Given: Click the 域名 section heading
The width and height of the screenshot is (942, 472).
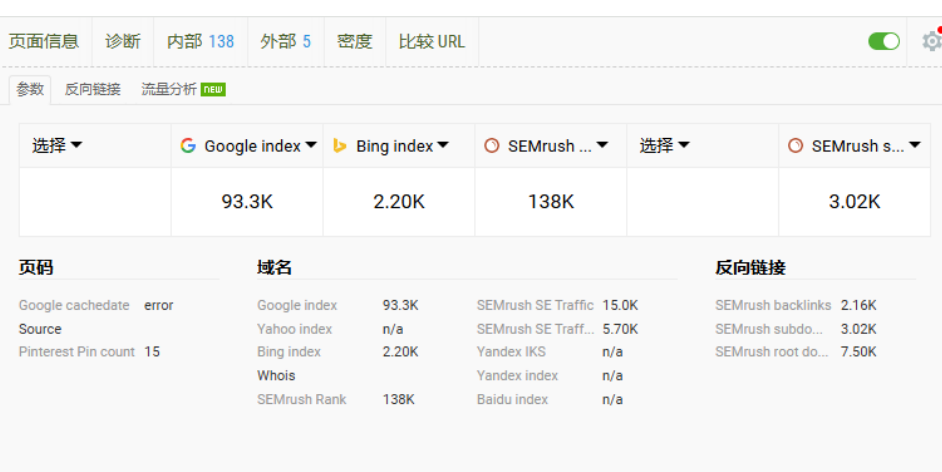Looking at the screenshot, I should click(275, 267).
